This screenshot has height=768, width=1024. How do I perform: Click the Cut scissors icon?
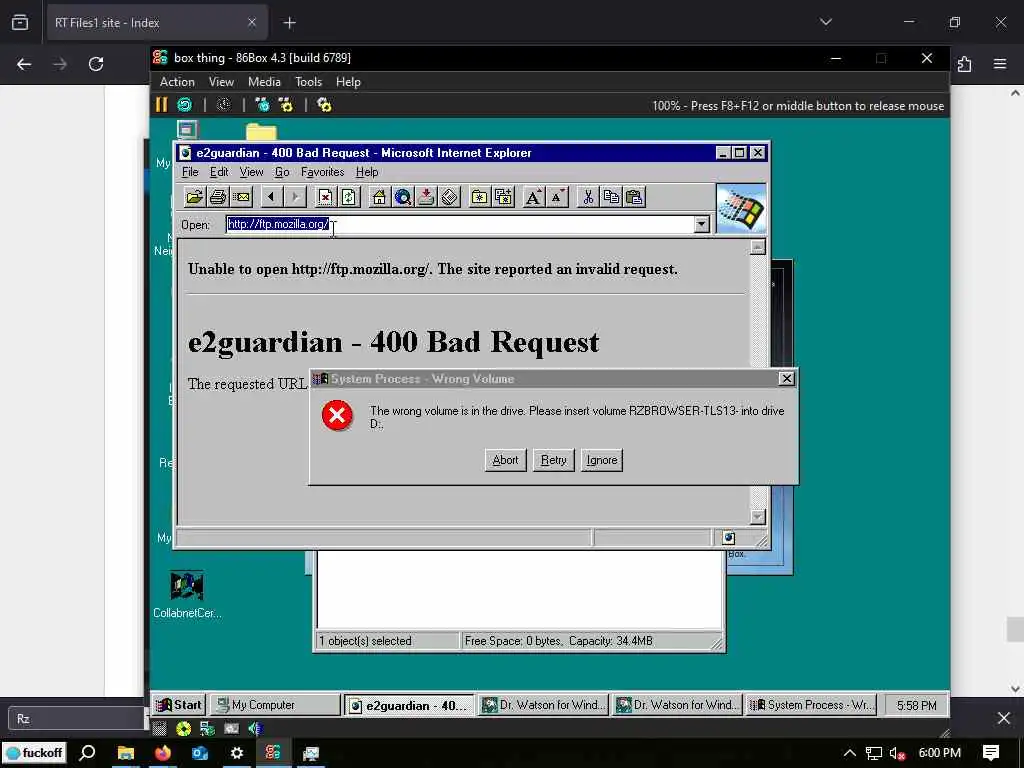coord(588,197)
